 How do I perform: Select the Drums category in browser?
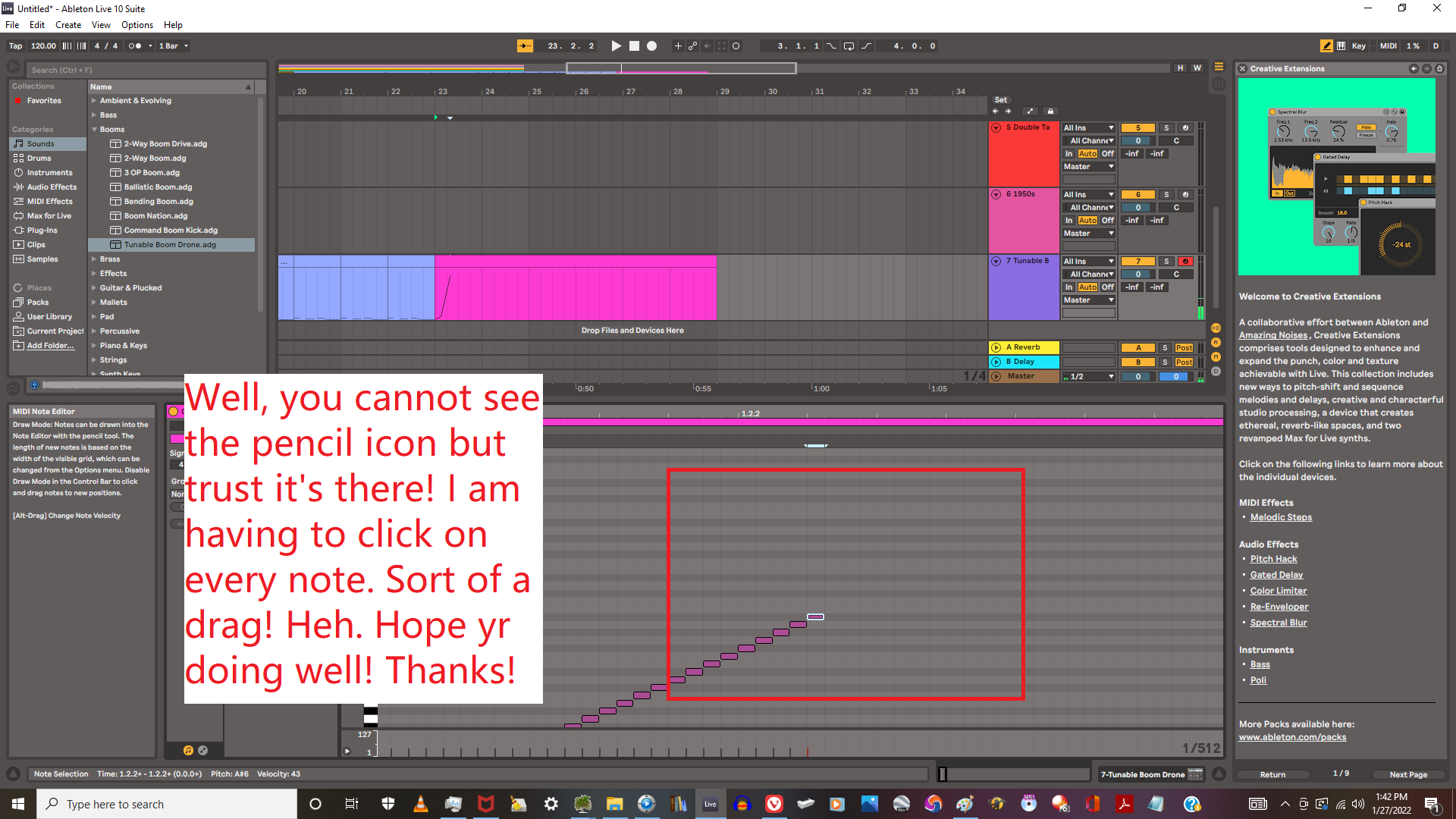39,158
